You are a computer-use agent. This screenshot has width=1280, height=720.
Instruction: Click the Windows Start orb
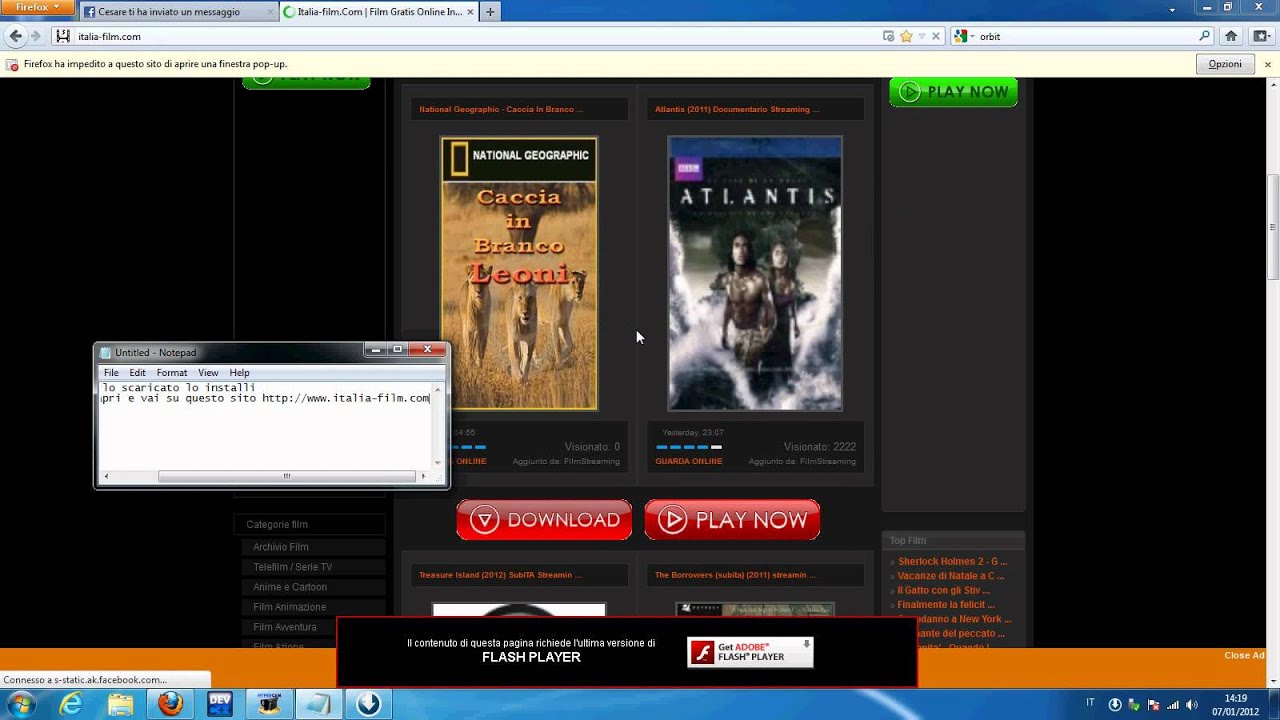tap(20, 704)
